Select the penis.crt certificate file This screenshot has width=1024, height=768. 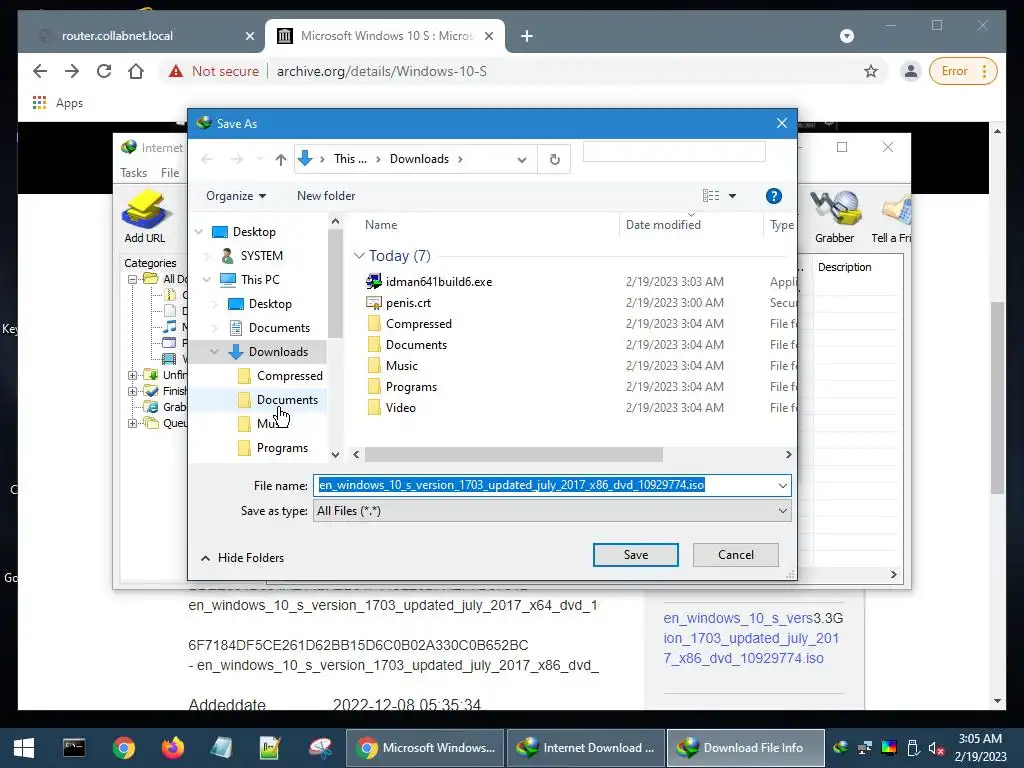point(408,303)
